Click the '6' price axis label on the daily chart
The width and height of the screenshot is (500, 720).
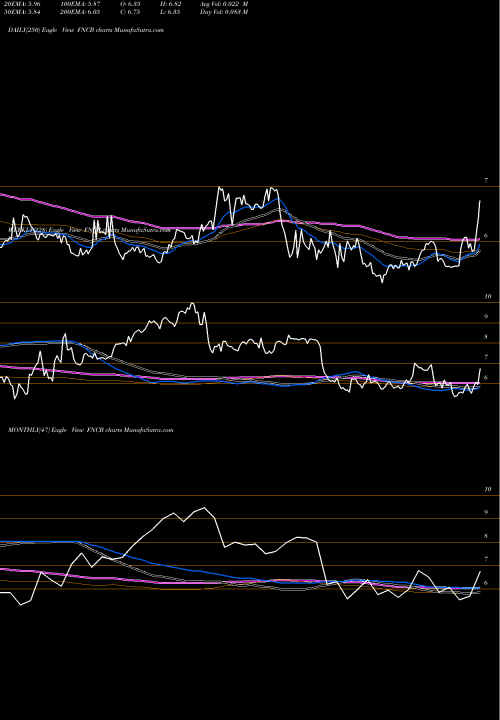(486, 236)
